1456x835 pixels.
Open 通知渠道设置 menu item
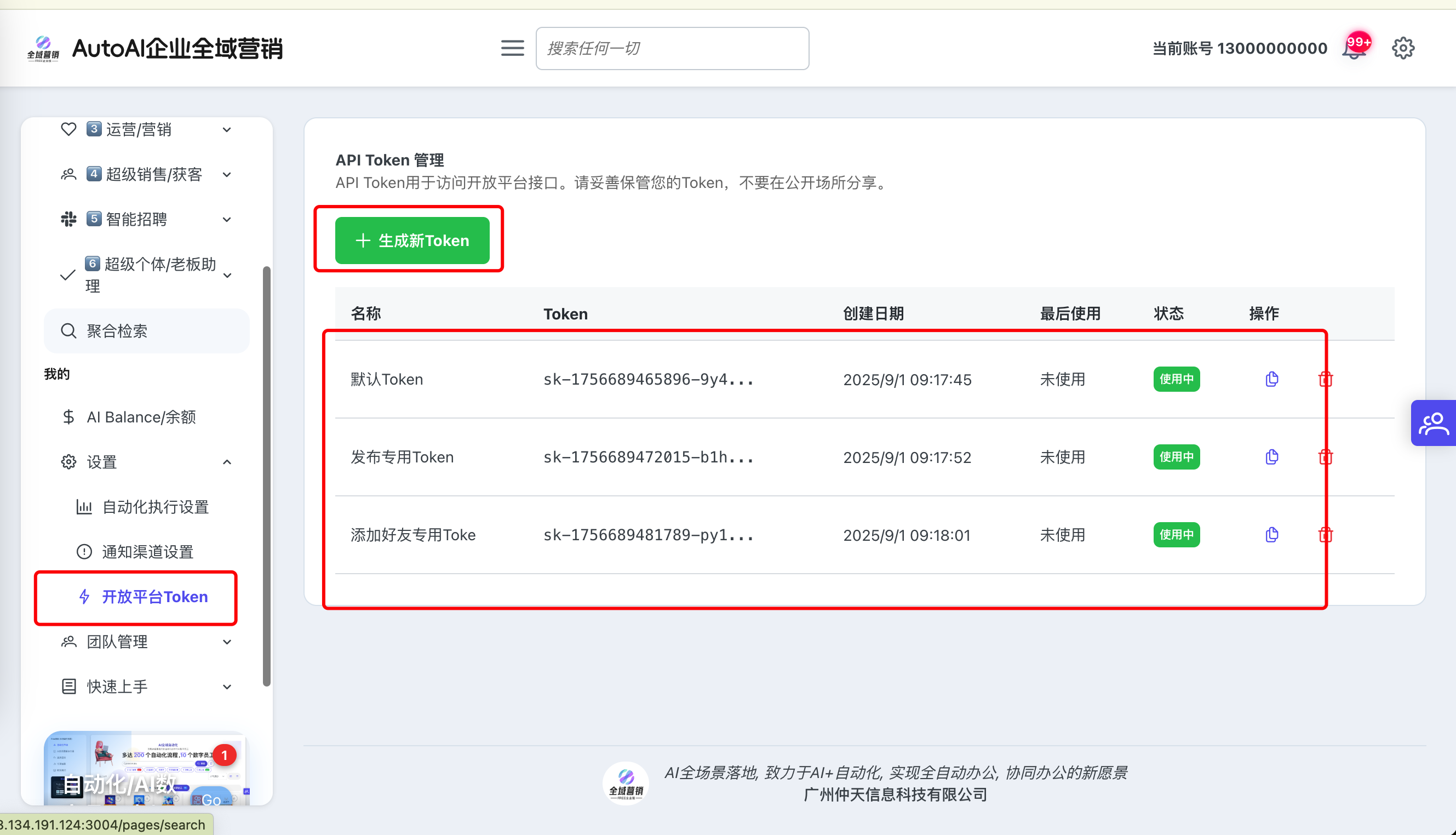(147, 552)
